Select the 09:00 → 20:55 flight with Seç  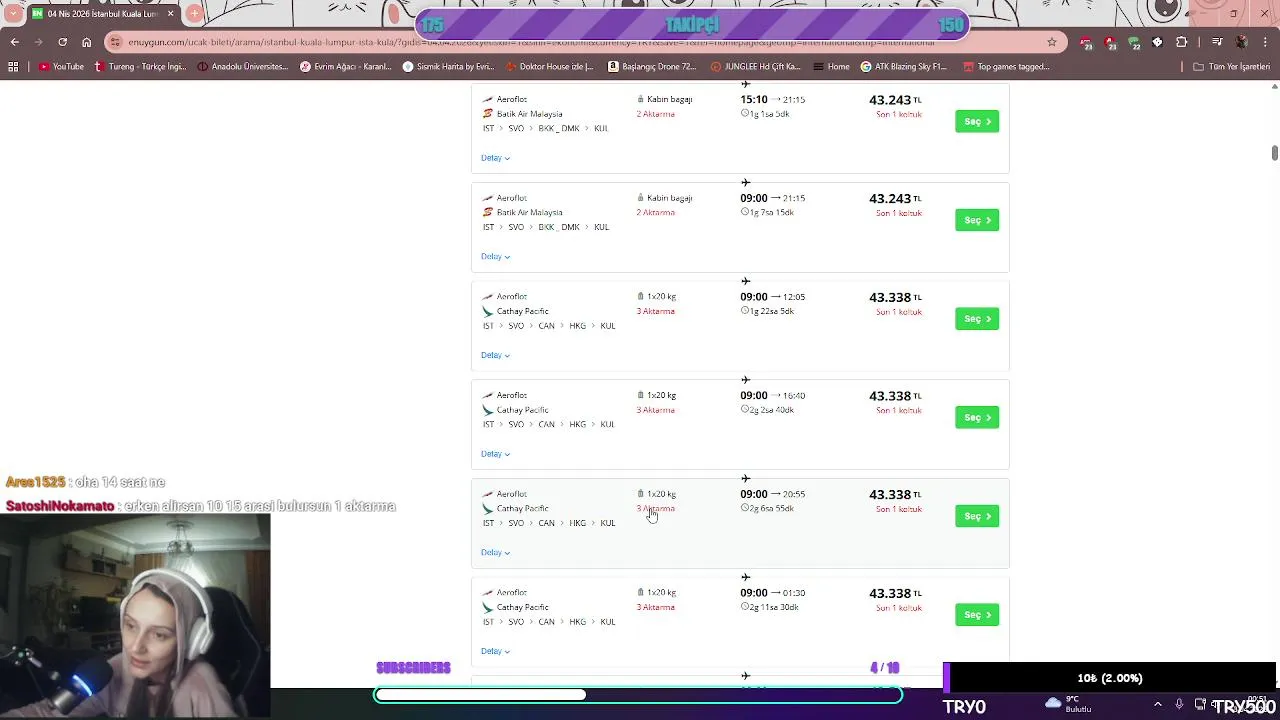pos(977,516)
